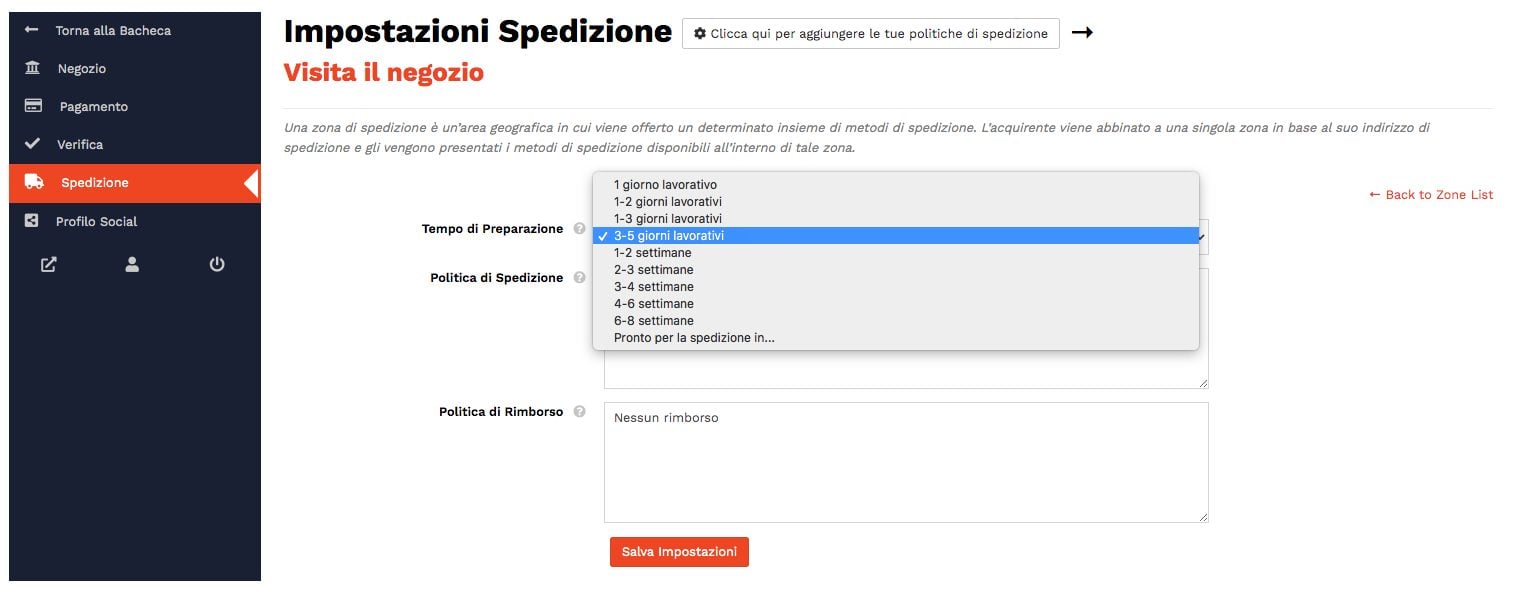Click the Salva Impostazioni button
The image size is (1534, 616).
(x=679, y=552)
